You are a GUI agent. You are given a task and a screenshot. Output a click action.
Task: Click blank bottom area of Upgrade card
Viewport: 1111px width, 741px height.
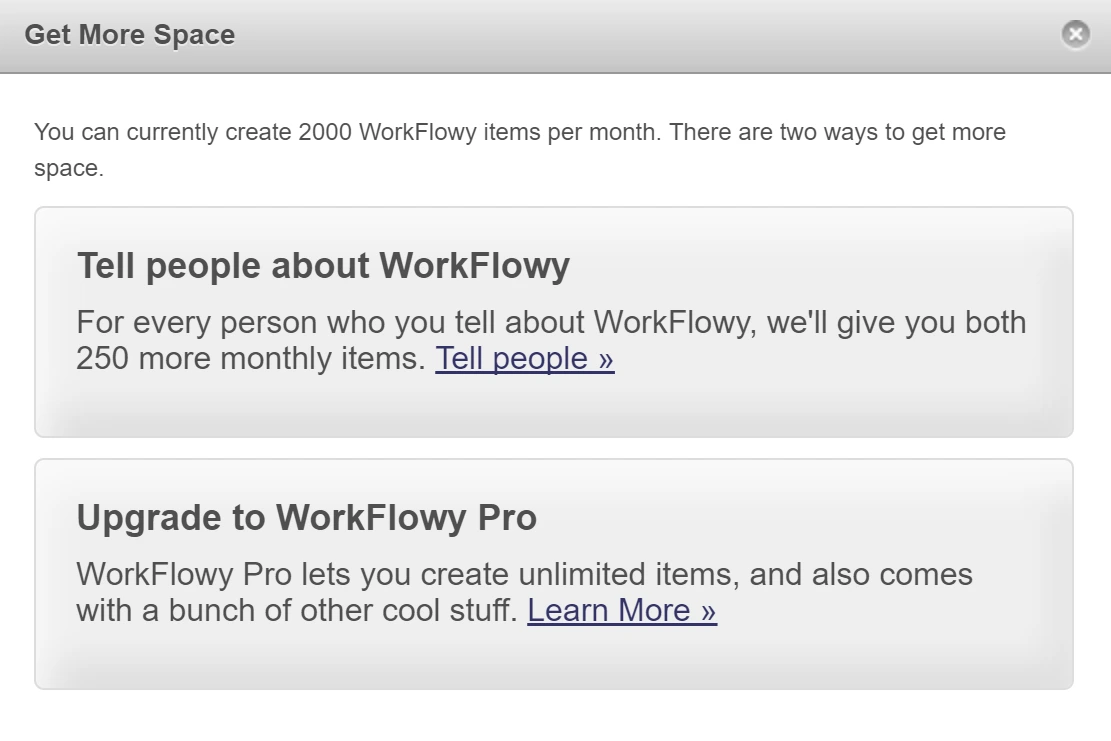[553, 659]
